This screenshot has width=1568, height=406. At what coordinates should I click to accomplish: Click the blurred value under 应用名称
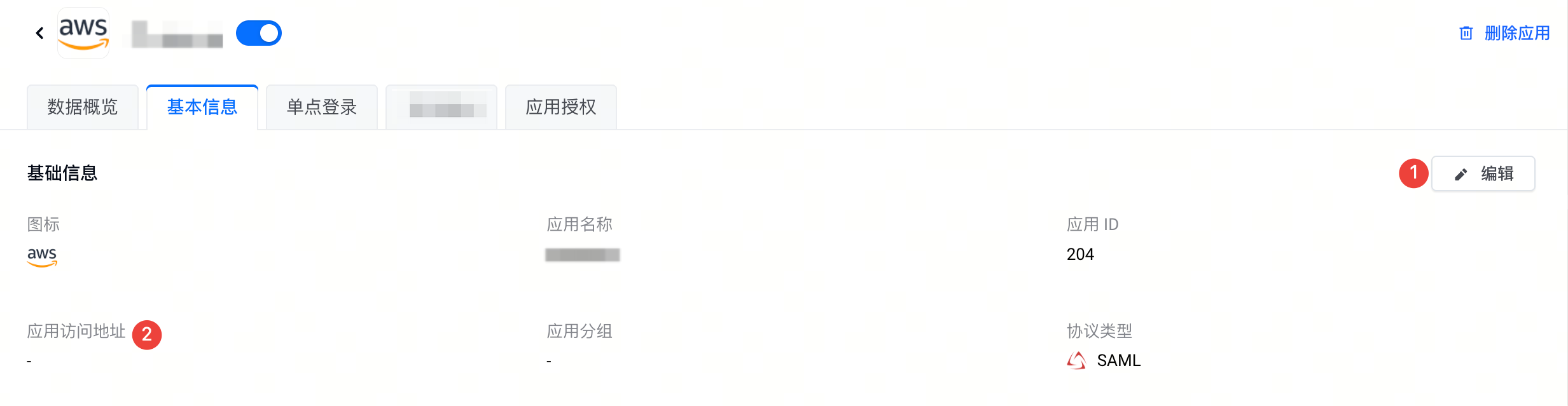click(x=583, y=255)
